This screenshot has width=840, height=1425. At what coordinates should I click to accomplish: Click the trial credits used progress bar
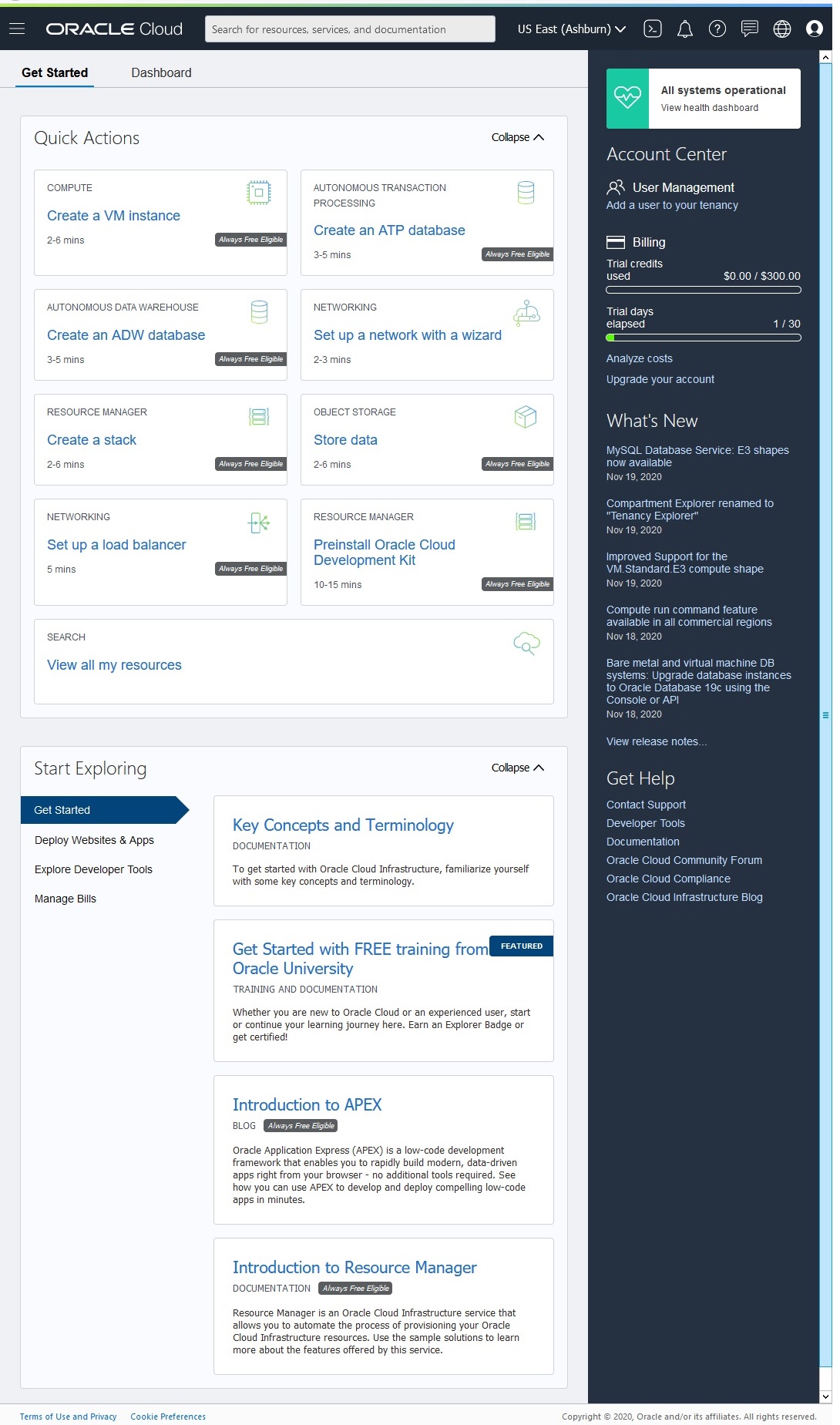click(x=704, y=291)
